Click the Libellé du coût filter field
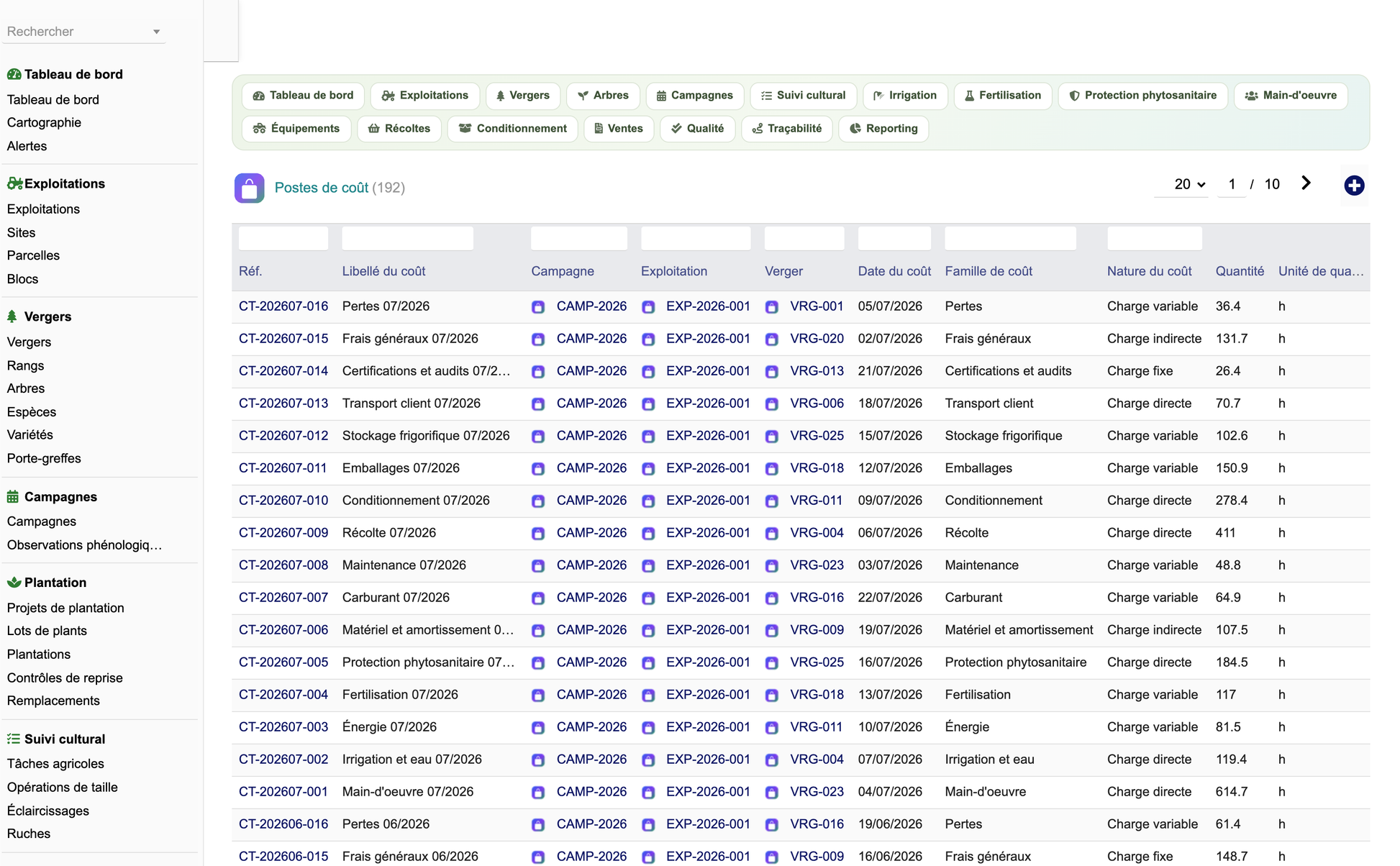 click(408, 239)
